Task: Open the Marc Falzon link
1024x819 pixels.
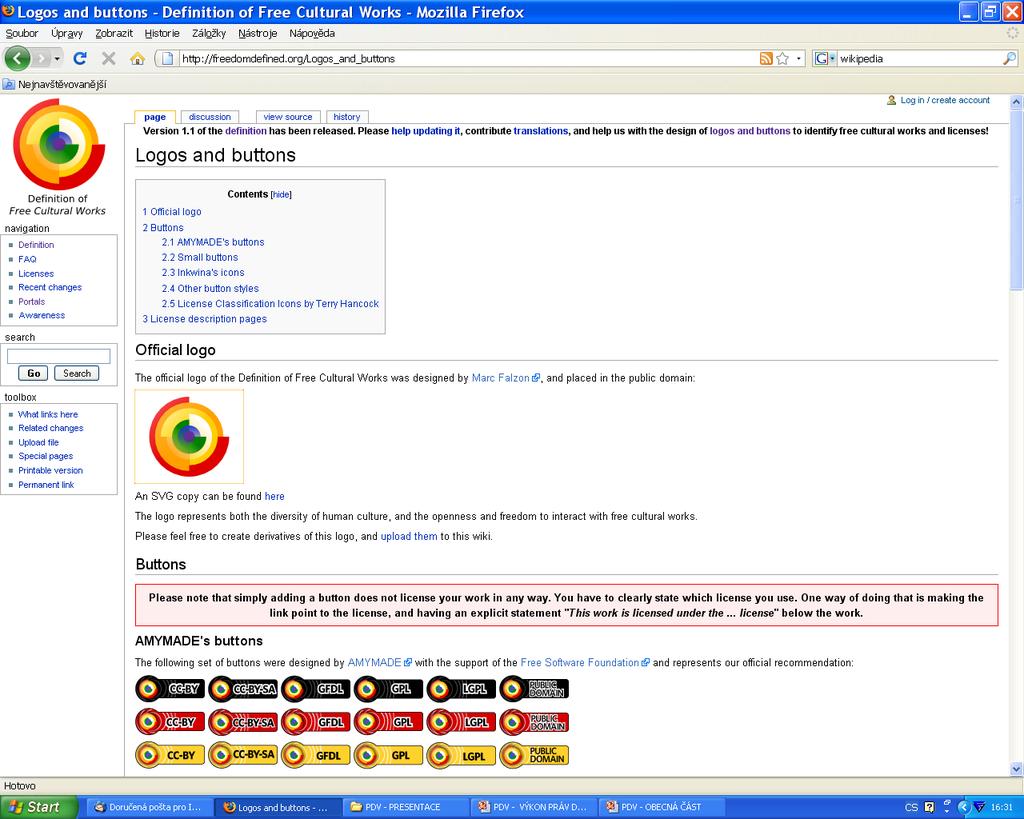Action: (501, 377)
